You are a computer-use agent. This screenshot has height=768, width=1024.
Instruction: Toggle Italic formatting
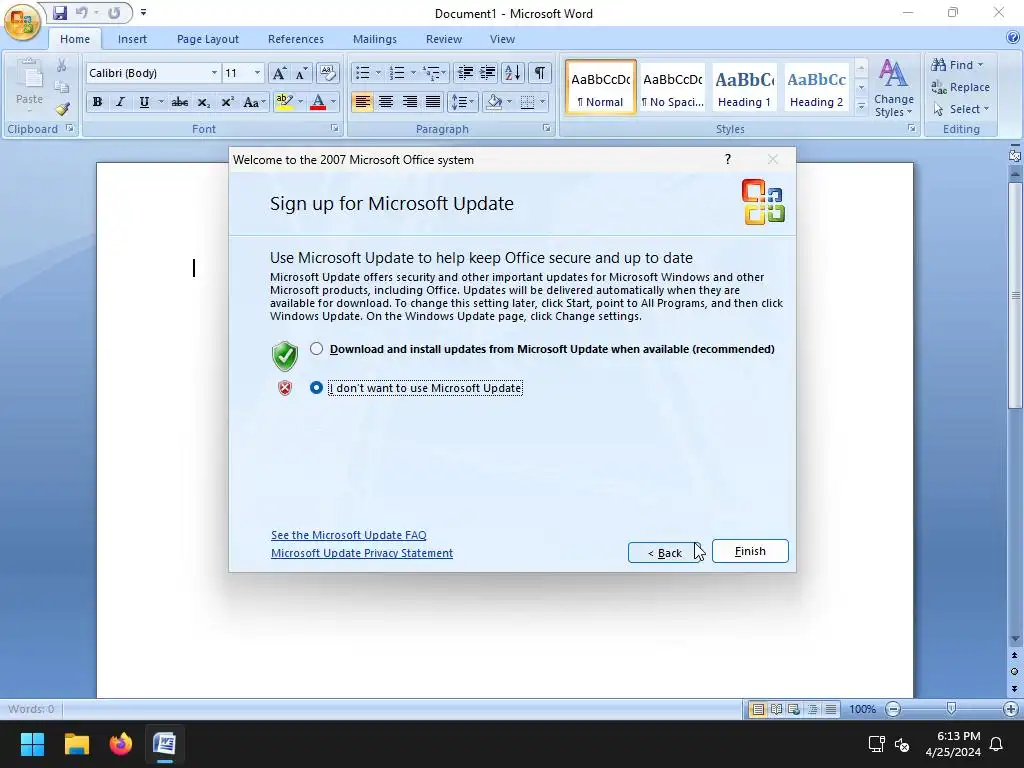(x=120, y=102)
